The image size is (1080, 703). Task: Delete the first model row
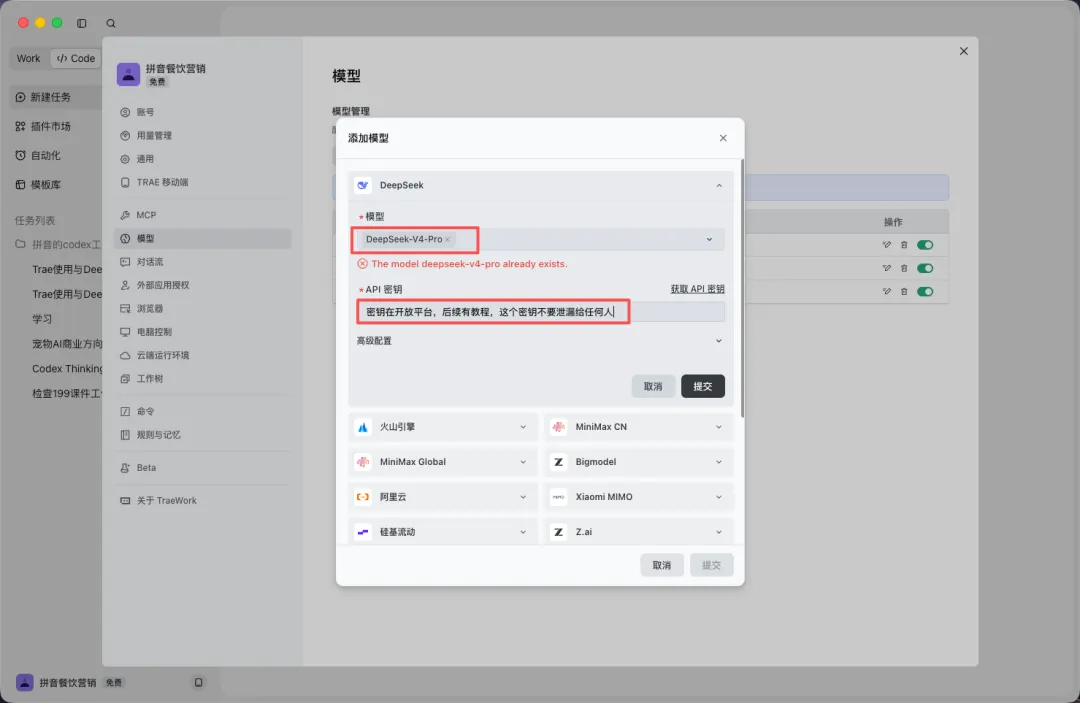(904, 245)
